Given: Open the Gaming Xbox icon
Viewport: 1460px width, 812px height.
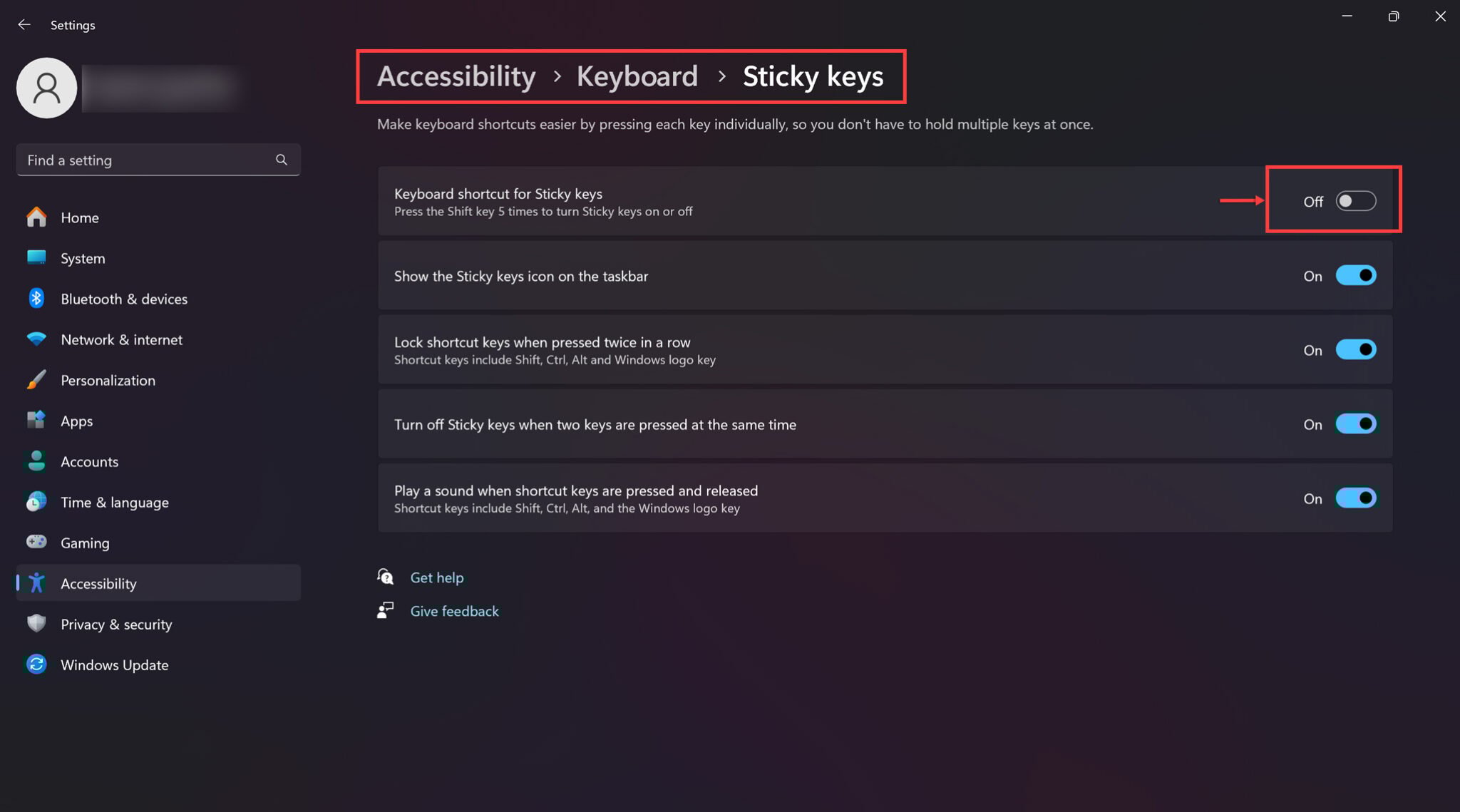Looking at the screenshot, I should pos(36,543).
